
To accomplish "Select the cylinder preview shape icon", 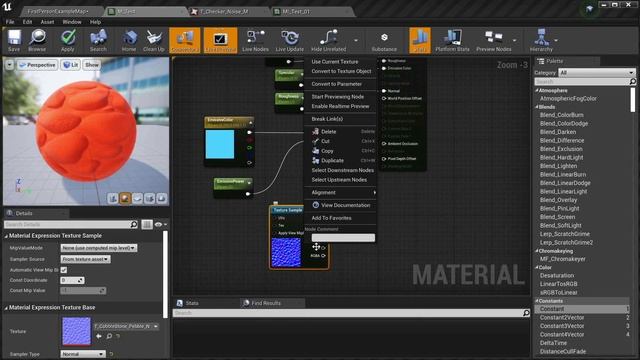I will click(x=113, y=198).
